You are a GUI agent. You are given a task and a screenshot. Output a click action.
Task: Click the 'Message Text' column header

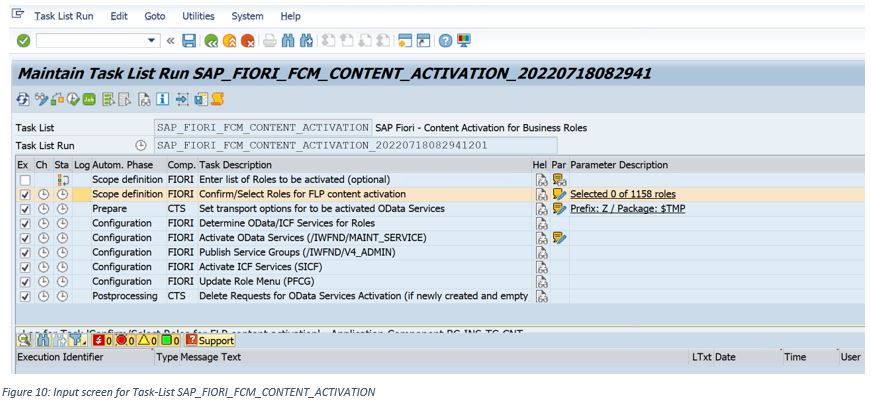coord(211,357)
